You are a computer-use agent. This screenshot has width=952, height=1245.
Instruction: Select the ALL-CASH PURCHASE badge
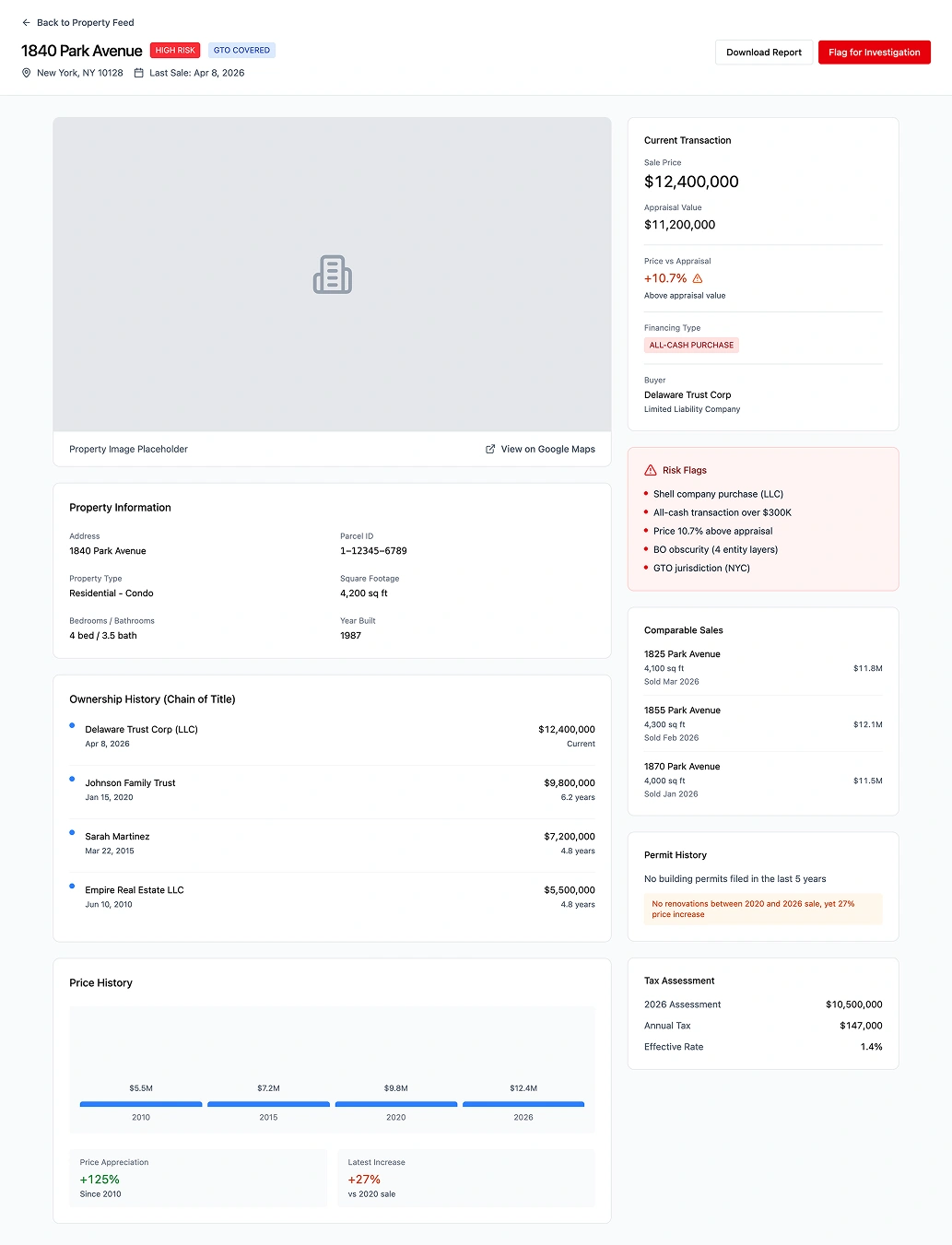pyautogui.click(x=691, y=345)
